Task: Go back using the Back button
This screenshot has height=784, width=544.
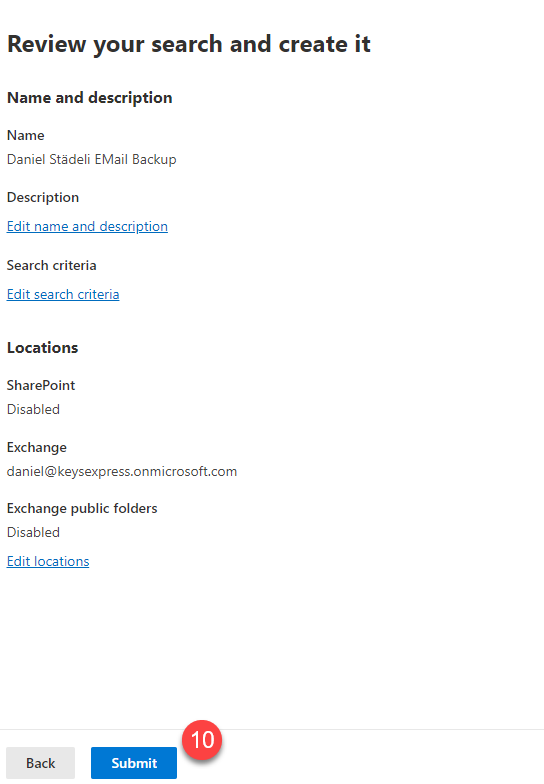Action: click(x=40, y=763)
